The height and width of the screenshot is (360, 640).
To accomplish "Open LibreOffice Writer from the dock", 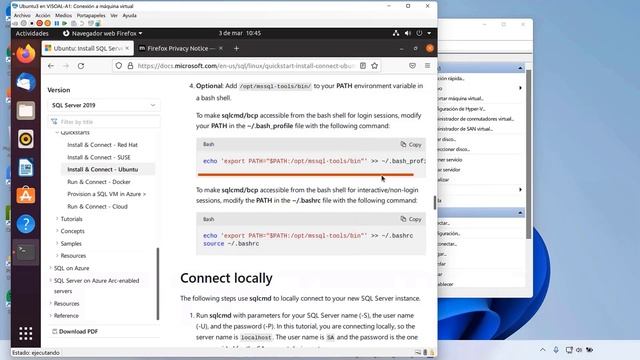I will 26,167.
